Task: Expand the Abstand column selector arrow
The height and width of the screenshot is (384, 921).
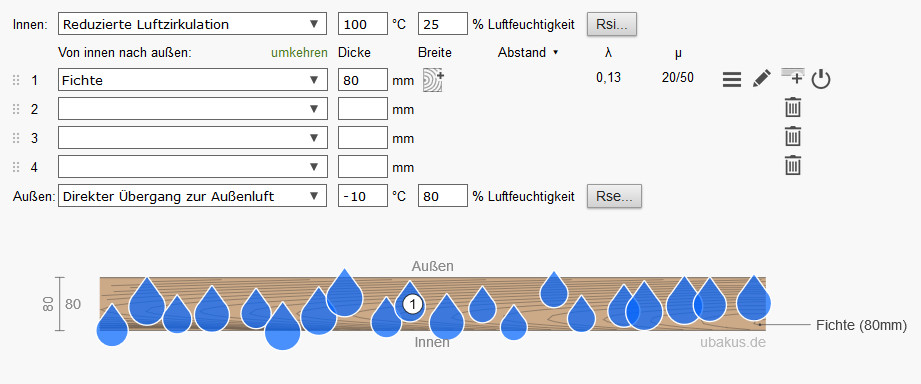Action: click(x=555, y=53)
